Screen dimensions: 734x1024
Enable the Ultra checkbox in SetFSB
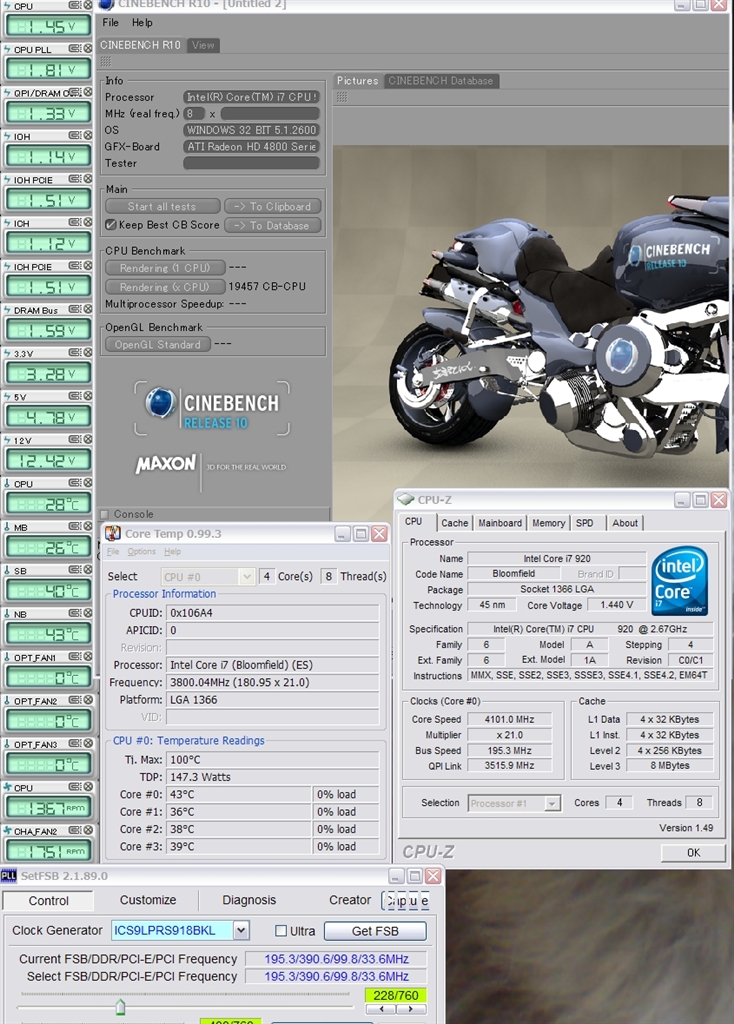281,931
